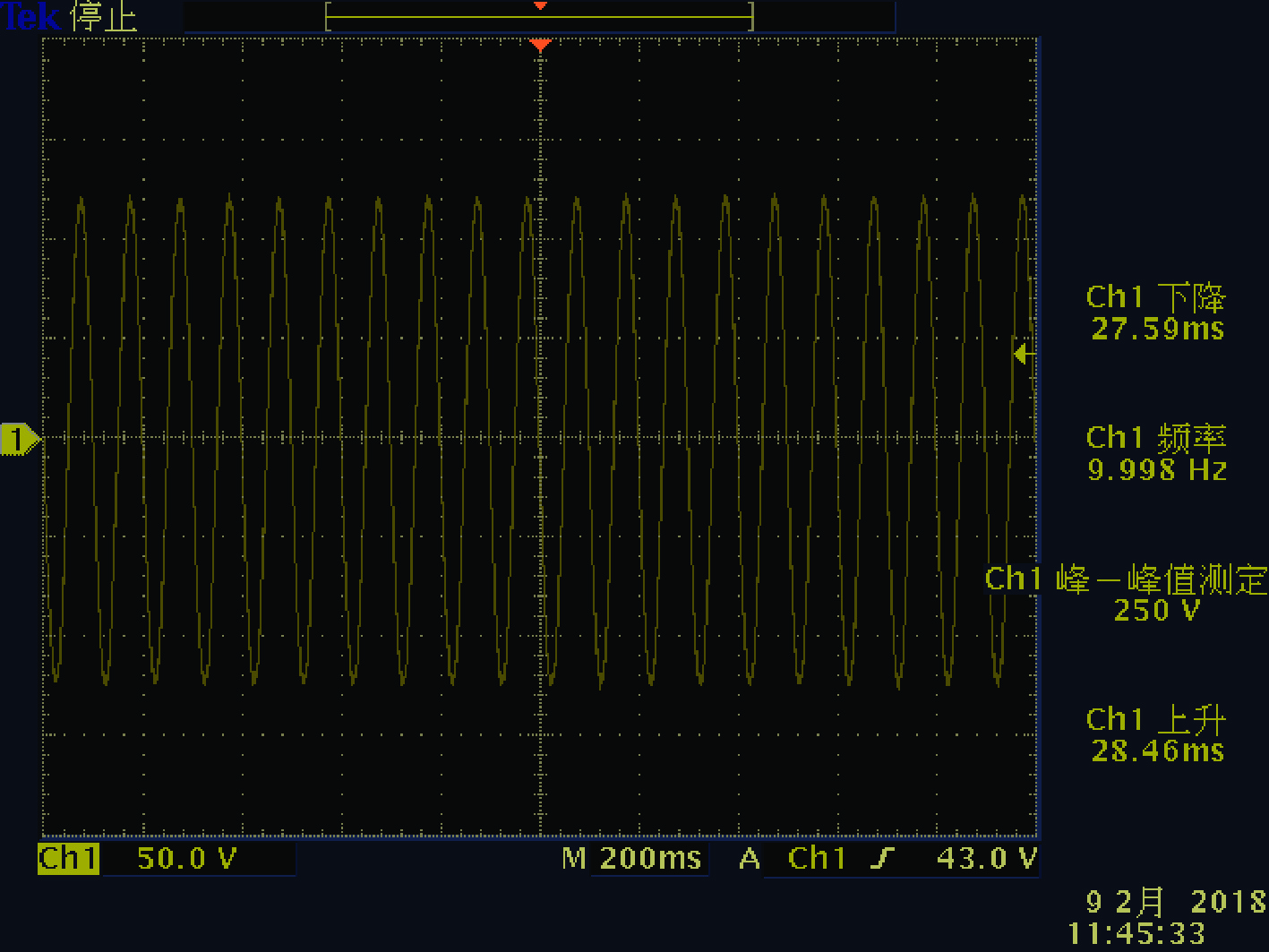Click the time 11:45:33
The image size is (1269, 952).
coord(1136,934)
